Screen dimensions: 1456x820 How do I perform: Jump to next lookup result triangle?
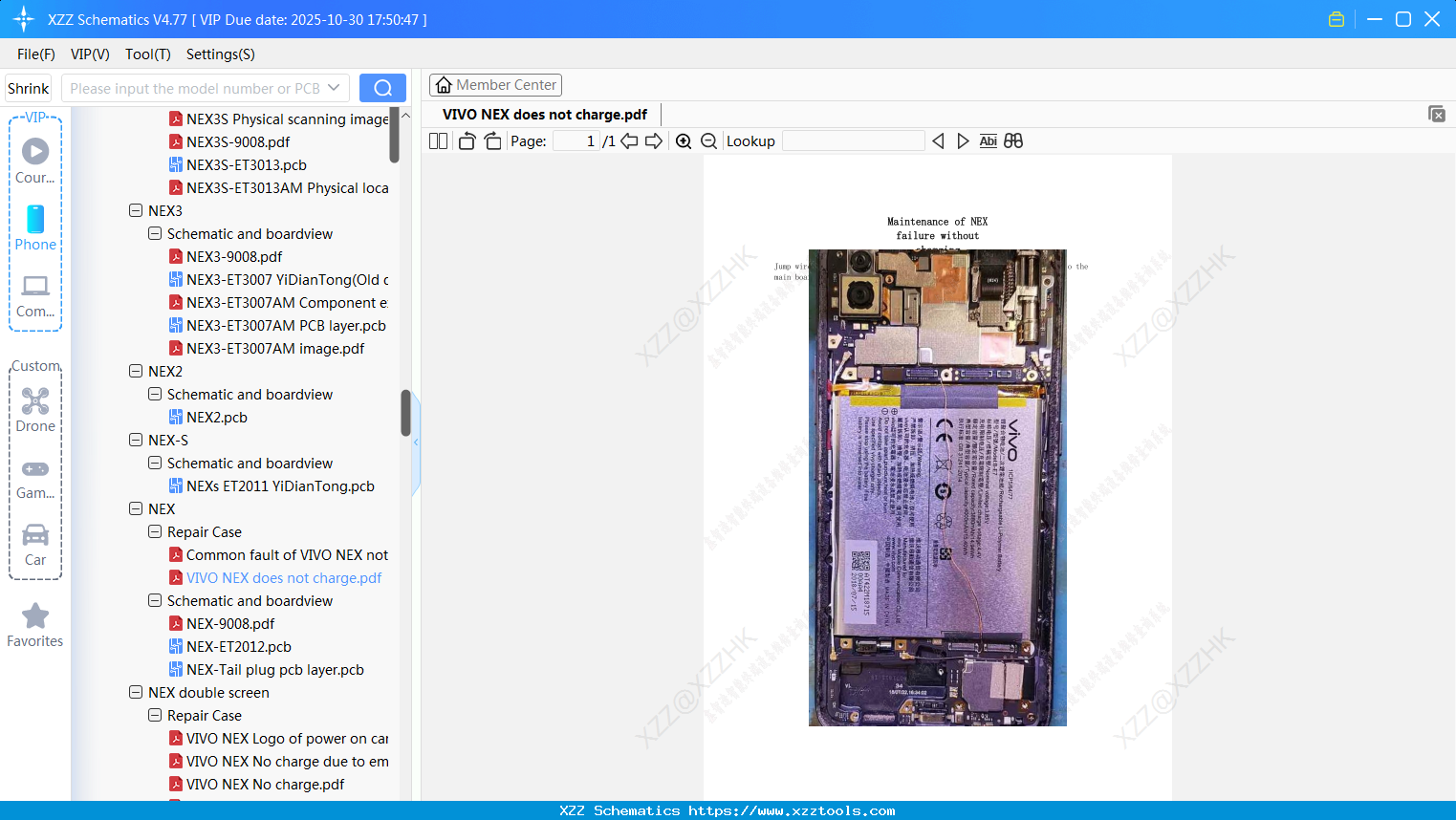(x=963, y=141)
